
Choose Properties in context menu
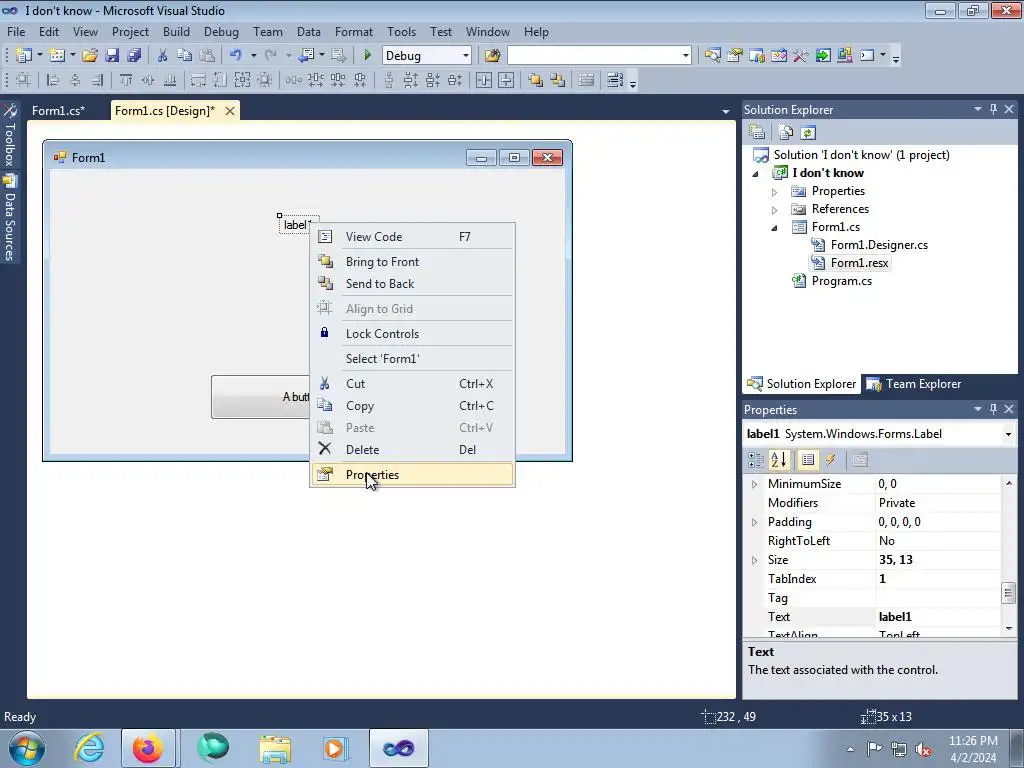[x=412, y=475]
